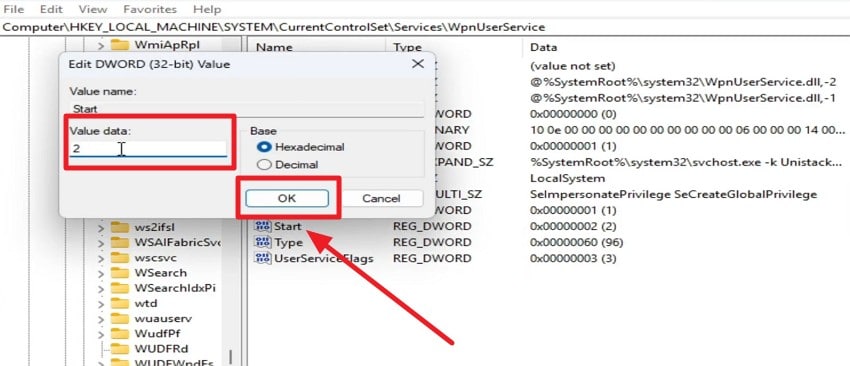
Task: Select the Decimal base option
Action: (x=265, y=165)
